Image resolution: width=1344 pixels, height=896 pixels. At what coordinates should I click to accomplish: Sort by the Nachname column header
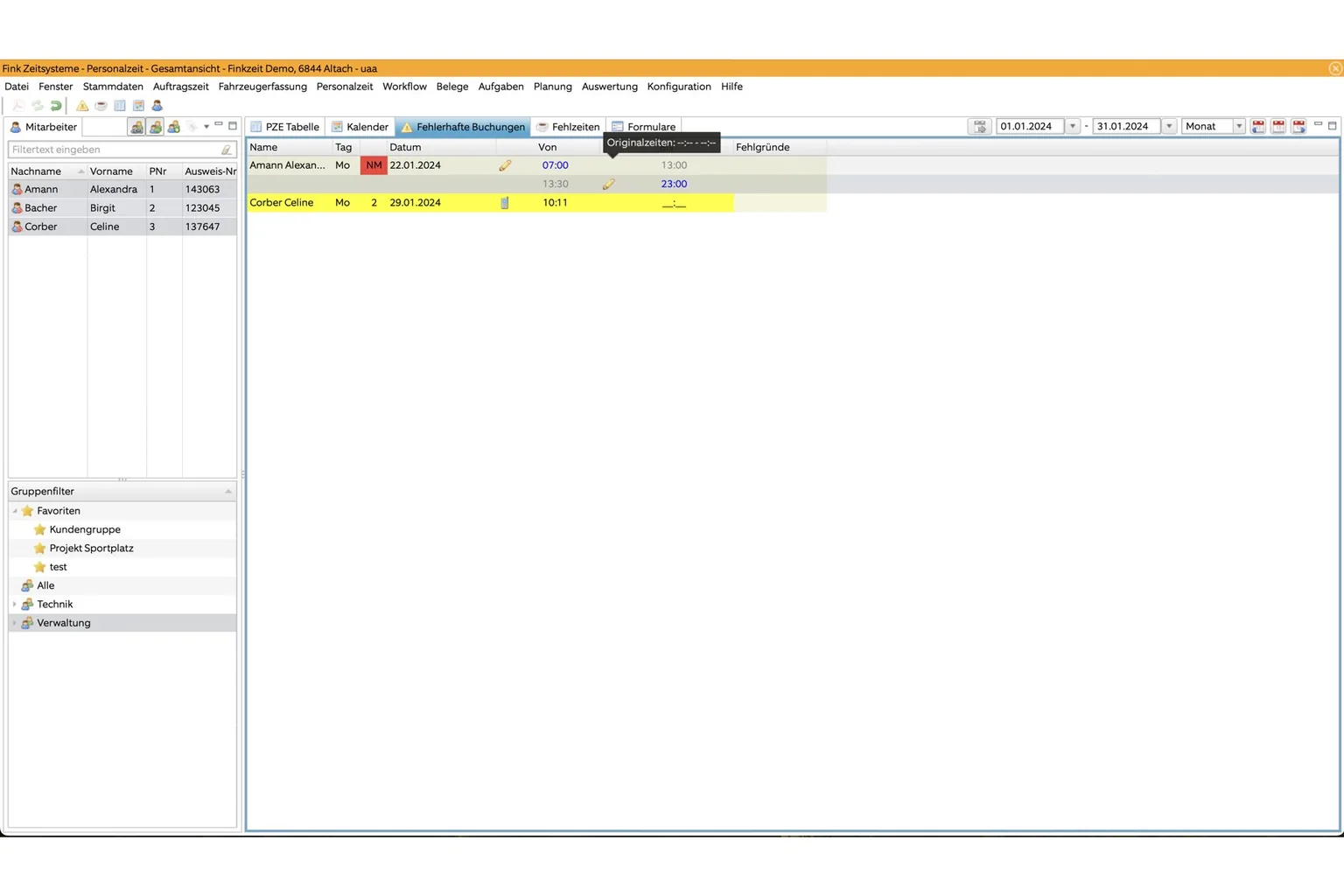(x=47, y=171)
